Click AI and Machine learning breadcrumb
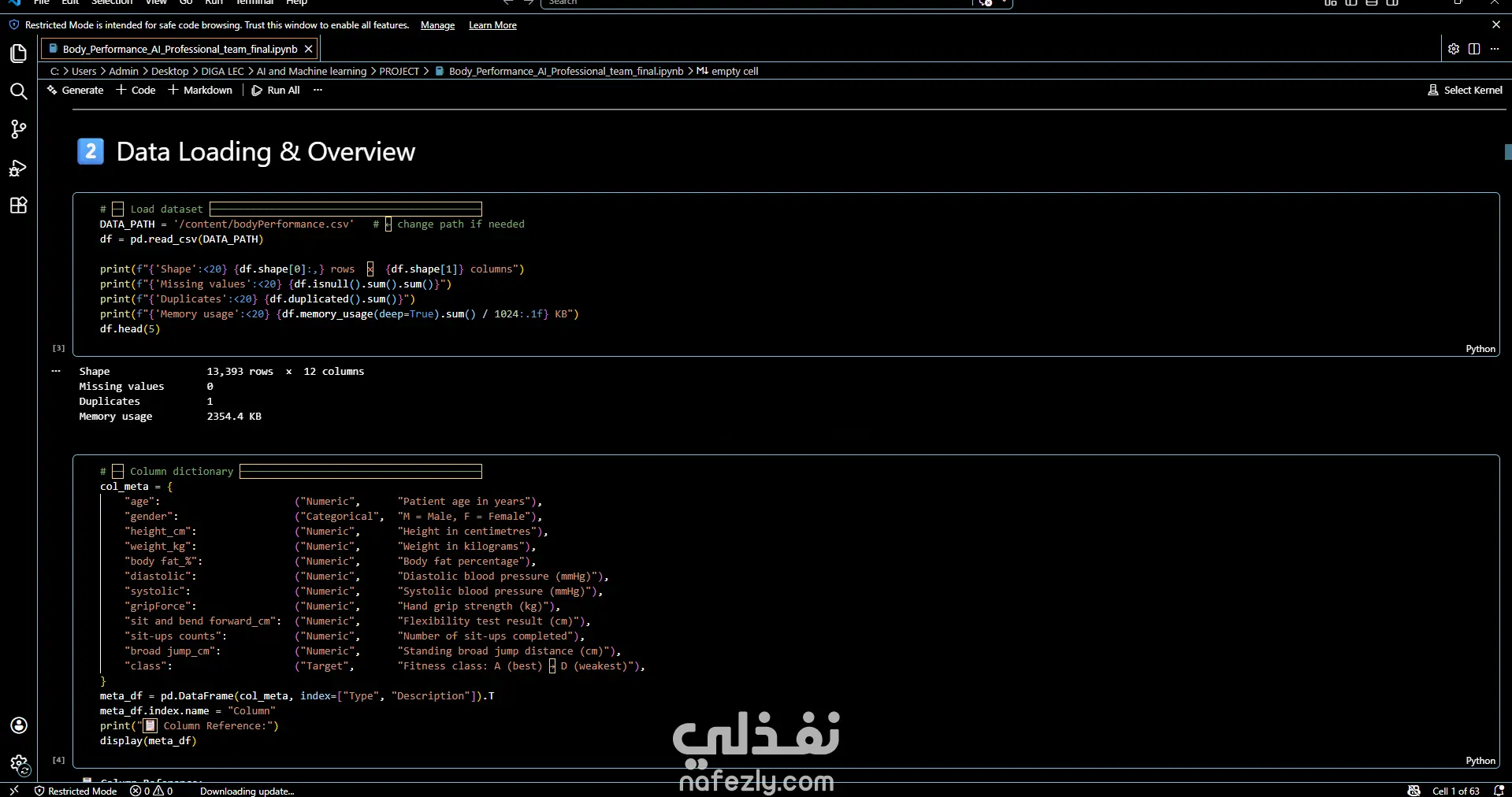 (x=311, y=71)
